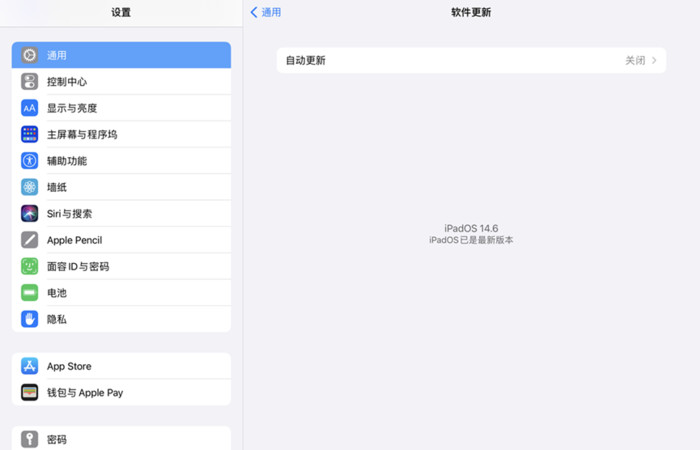Tap the 钱包与Apple Pay wallet icon
Image resolution: width=700 pixels, height=450 pixels.
[29, 392]
